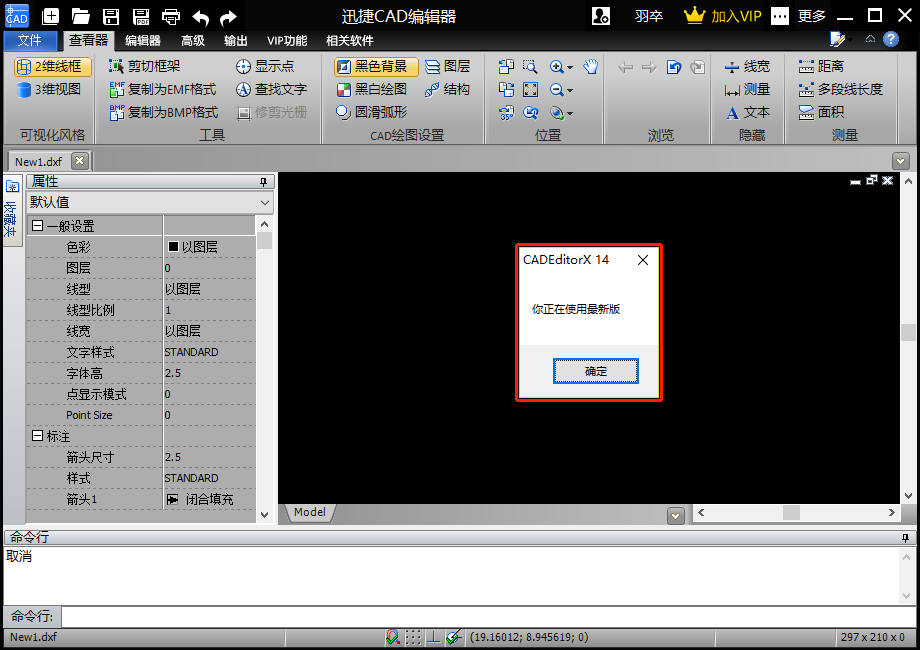
Task: Click the rotate 35 degrees icon
Action: pos(506,112)
